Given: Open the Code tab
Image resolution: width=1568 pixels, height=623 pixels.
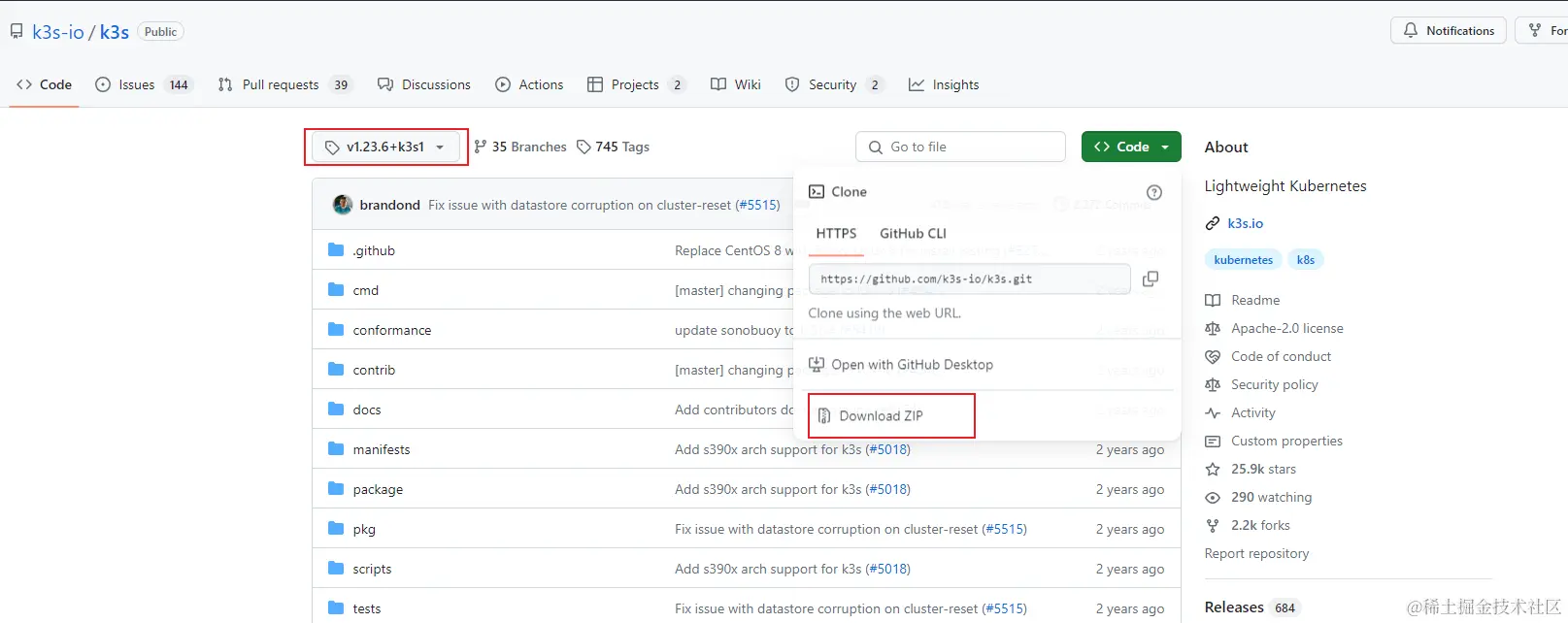Looking at the screenshot, I should coord(44,84).
